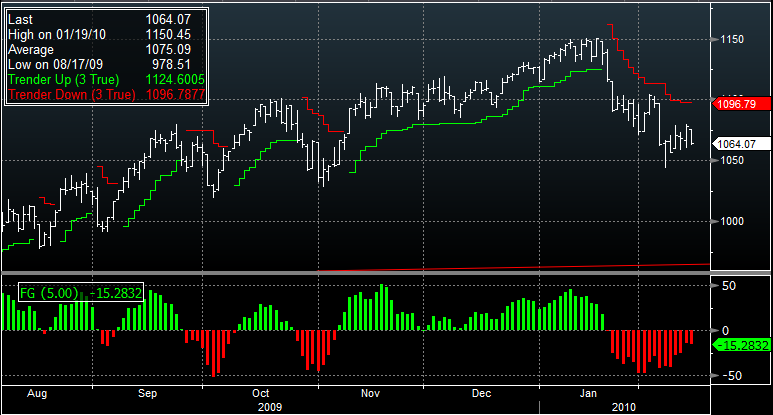
Task: Click the green 'Trender Up (3 True)' legend entry
Action: tap(64, 79)
